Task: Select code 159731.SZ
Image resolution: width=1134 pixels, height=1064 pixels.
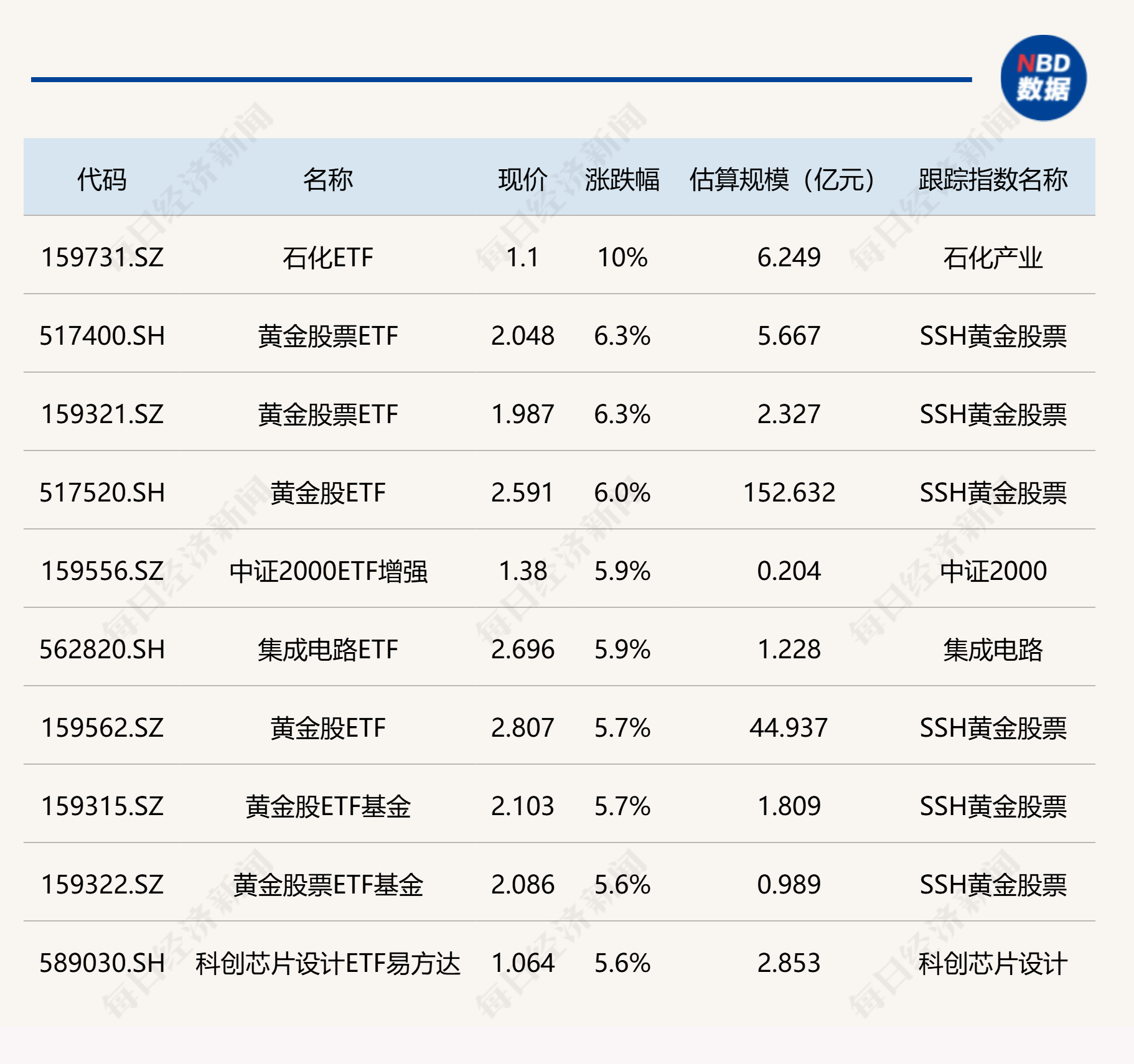Action: [x=103, y=257]
